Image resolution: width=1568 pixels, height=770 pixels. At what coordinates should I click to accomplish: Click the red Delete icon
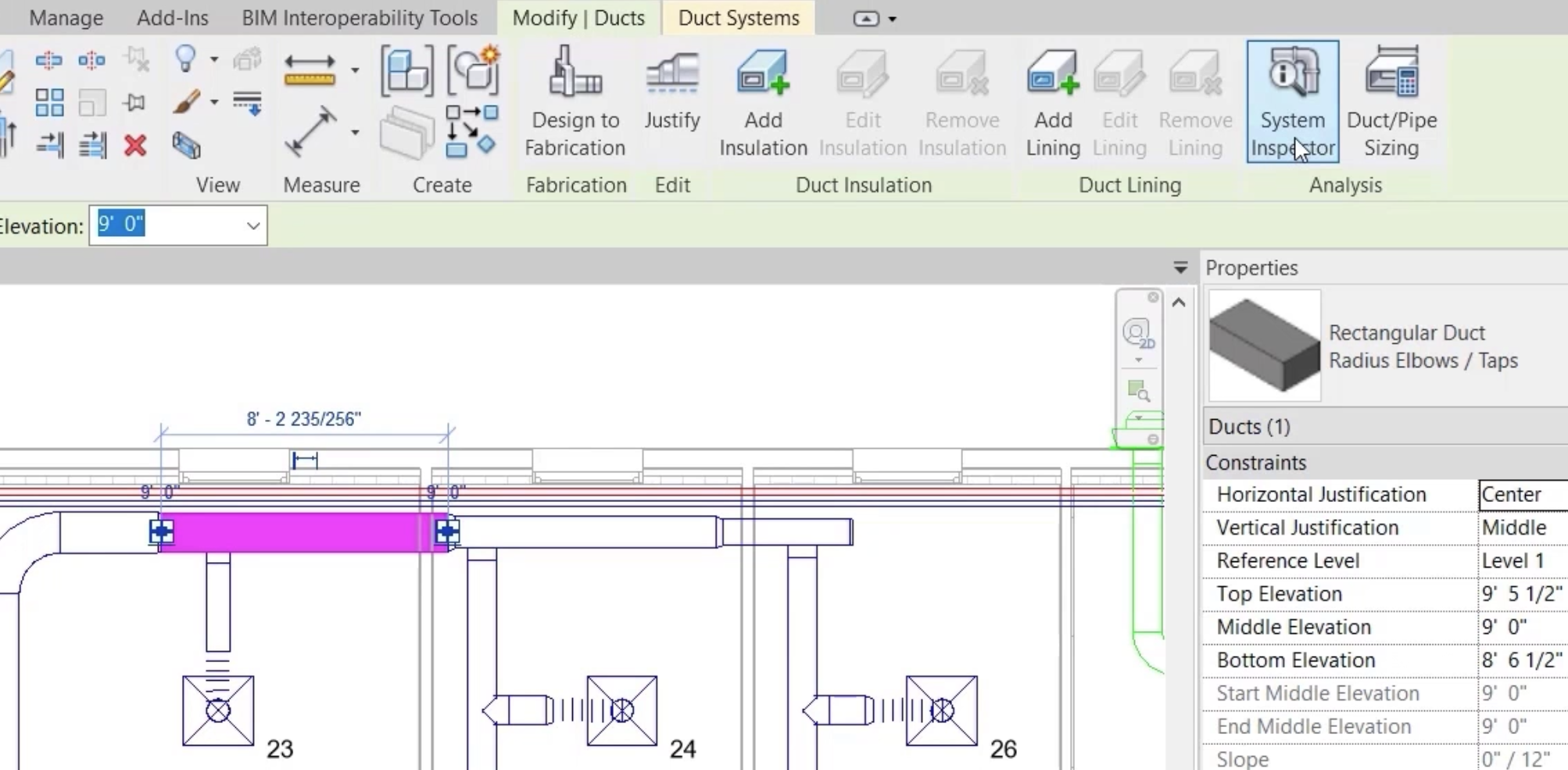pos(135,145)
